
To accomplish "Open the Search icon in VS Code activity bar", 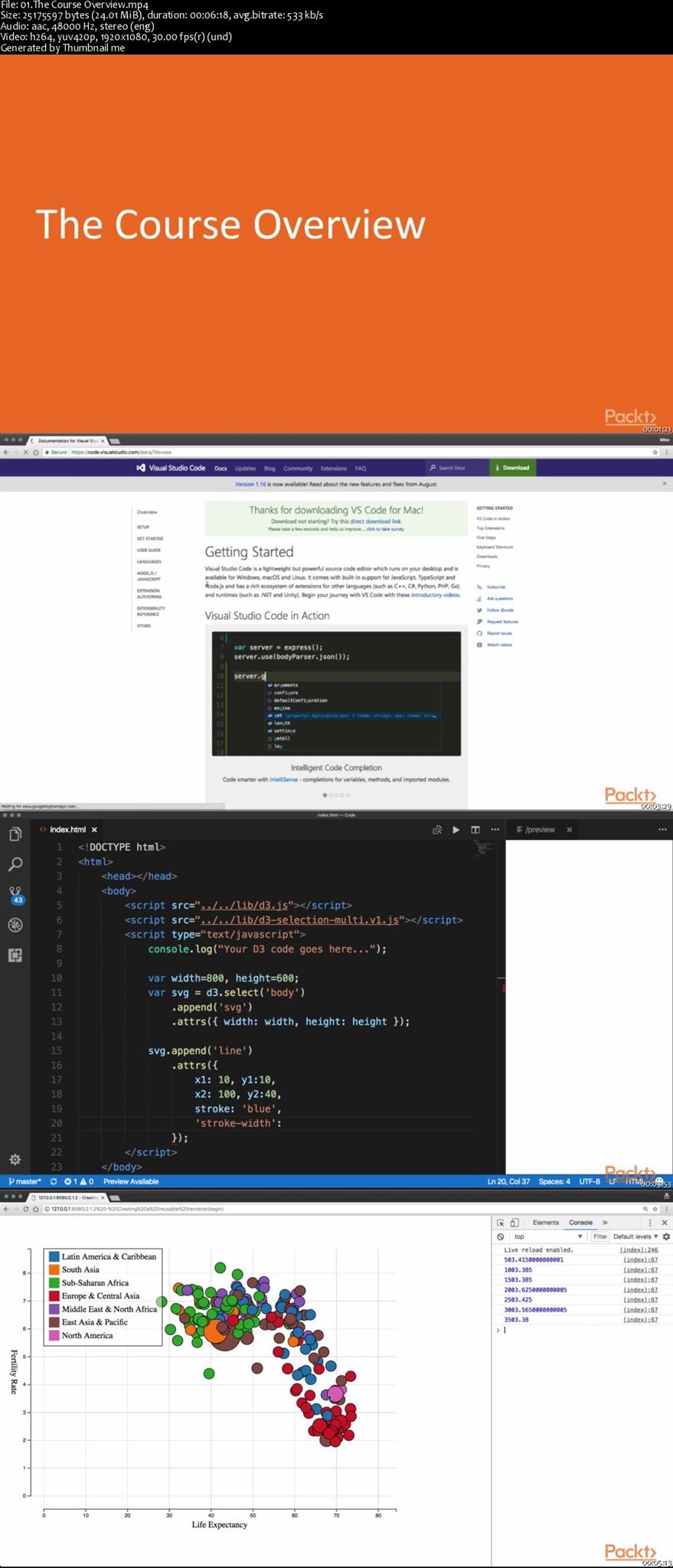I will pyautogui.click(x=15, y=864).
